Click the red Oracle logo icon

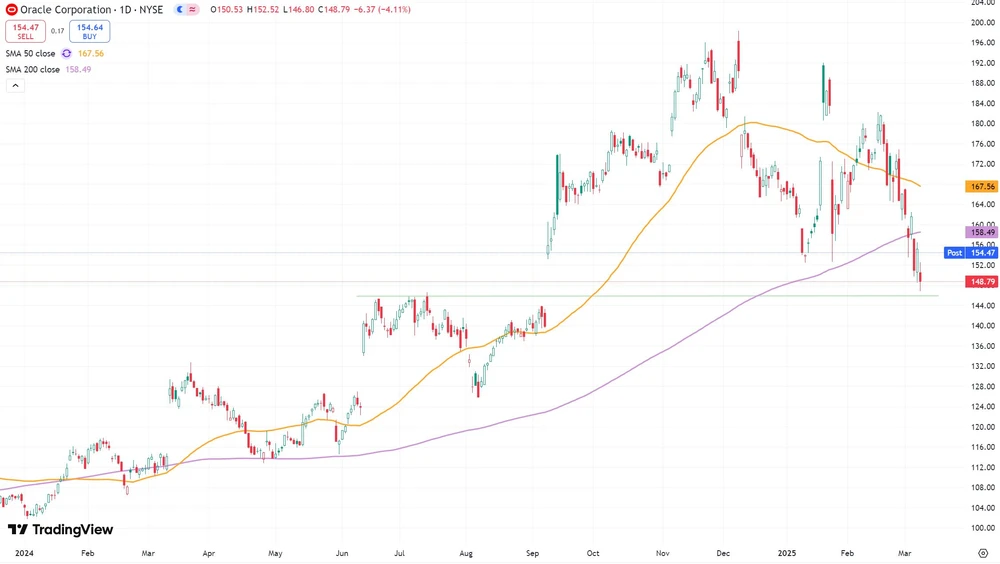point(11,10)
